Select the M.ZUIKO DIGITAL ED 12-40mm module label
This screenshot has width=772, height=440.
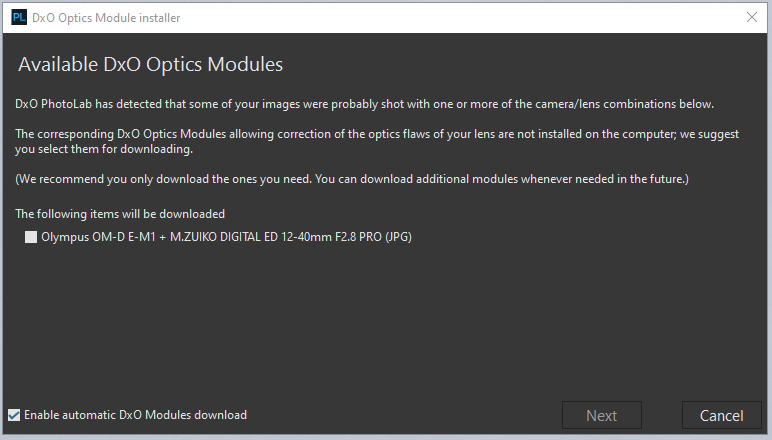[x=226, y=237]
